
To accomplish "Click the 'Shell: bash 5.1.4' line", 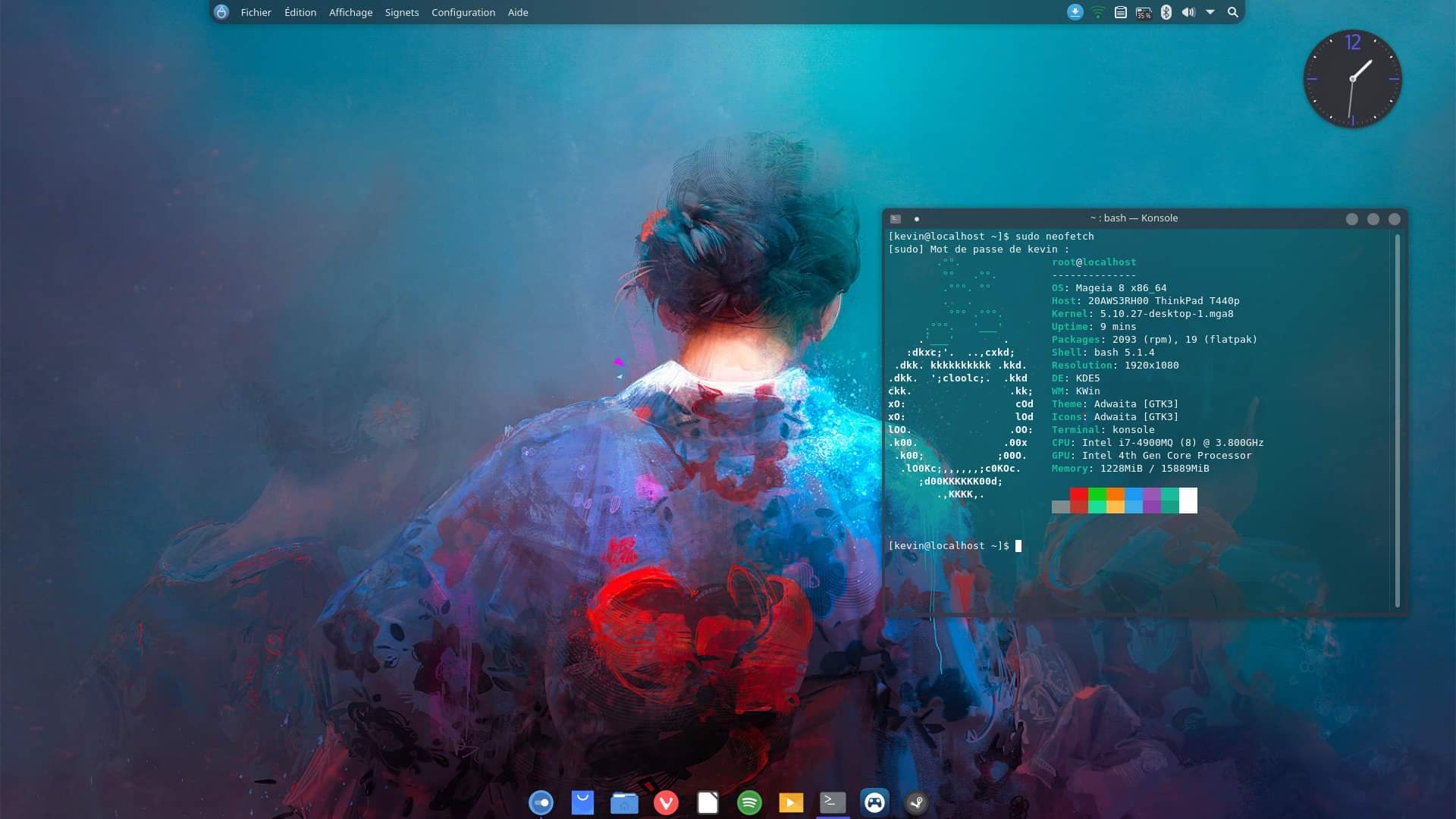I will coord(1103,353).
